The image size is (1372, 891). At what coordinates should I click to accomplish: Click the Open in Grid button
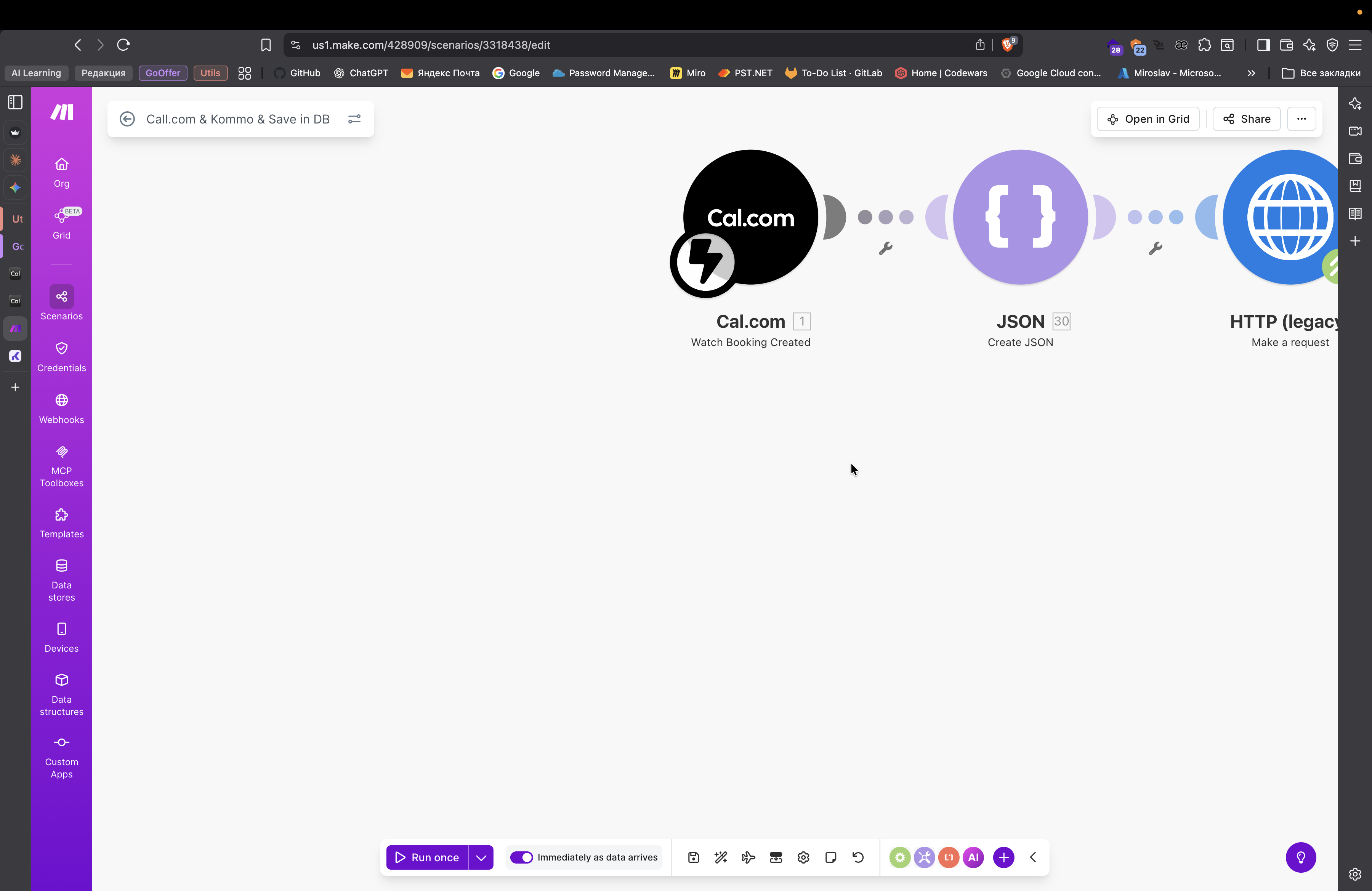click(x=1148, y=119)
